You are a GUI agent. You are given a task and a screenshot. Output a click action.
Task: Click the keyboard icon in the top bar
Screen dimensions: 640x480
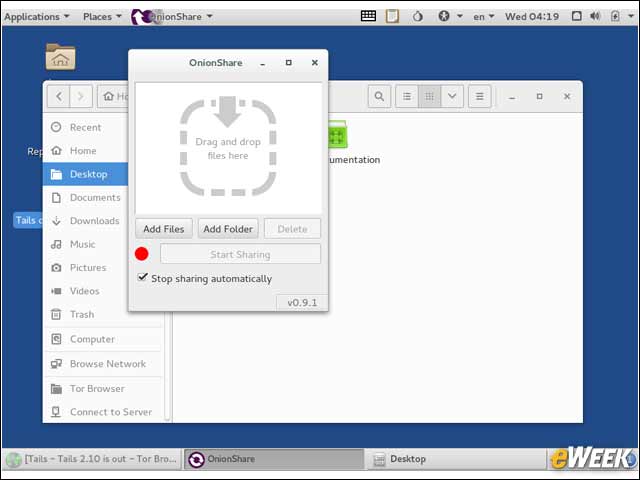(368, 16)
